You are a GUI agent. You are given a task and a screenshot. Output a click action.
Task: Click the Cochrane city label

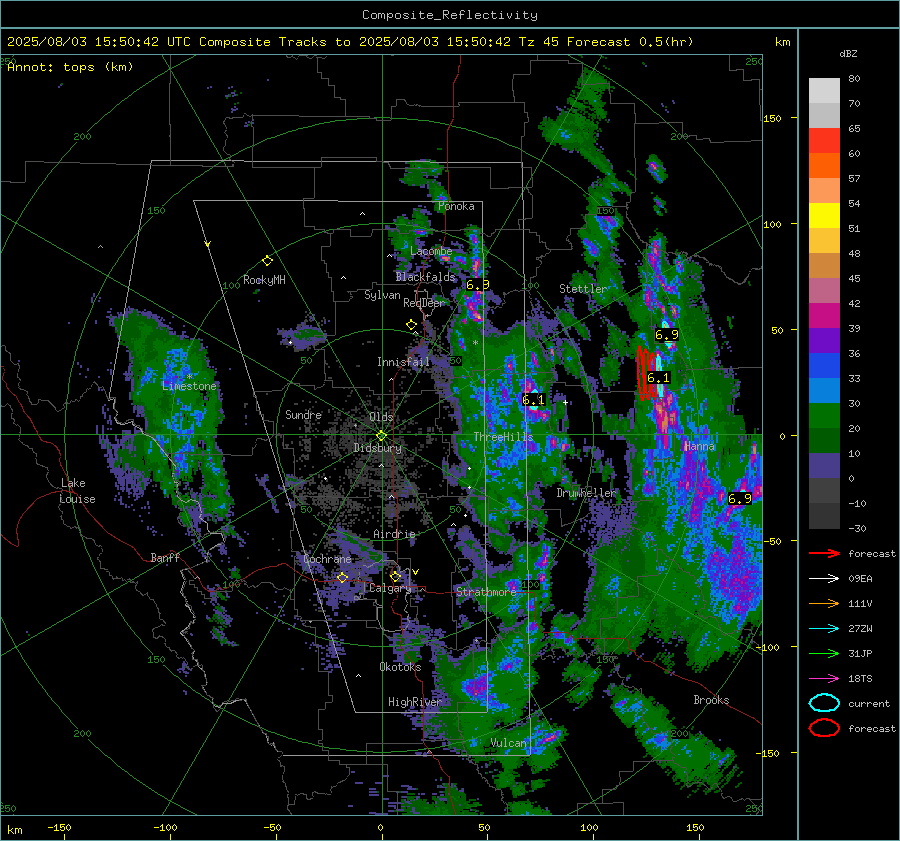(x=327, y=559)
